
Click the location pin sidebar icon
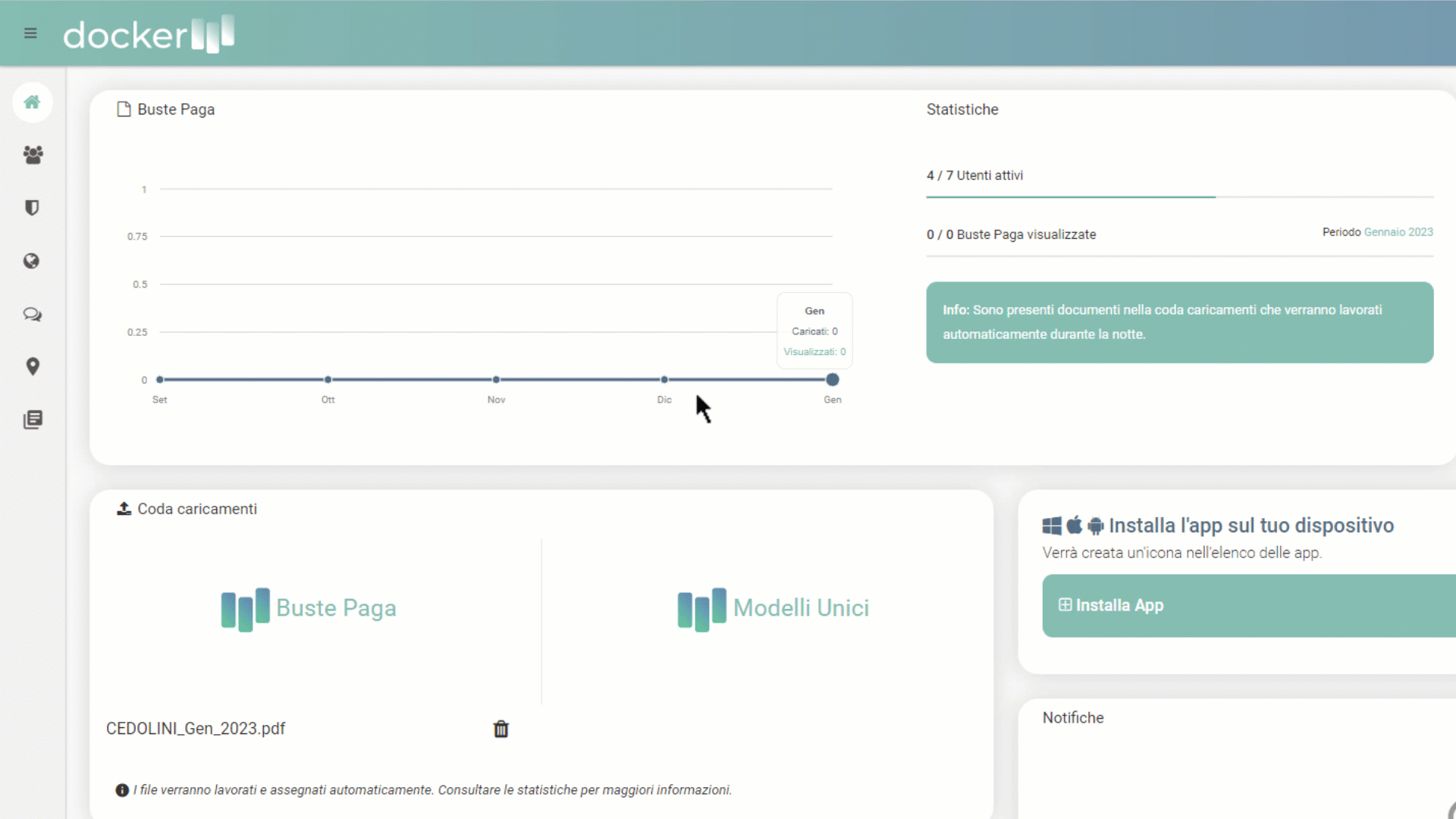coord(33,367)
